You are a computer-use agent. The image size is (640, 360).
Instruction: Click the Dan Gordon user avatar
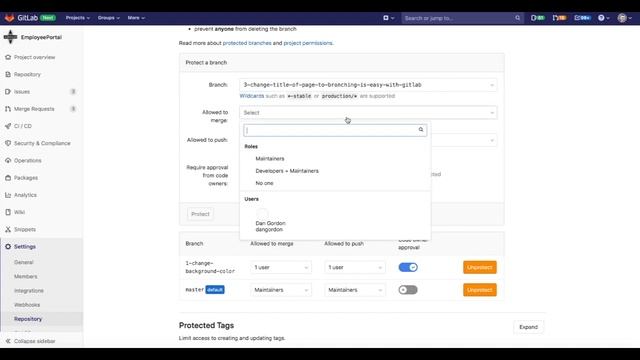click(x=262, y=213)
